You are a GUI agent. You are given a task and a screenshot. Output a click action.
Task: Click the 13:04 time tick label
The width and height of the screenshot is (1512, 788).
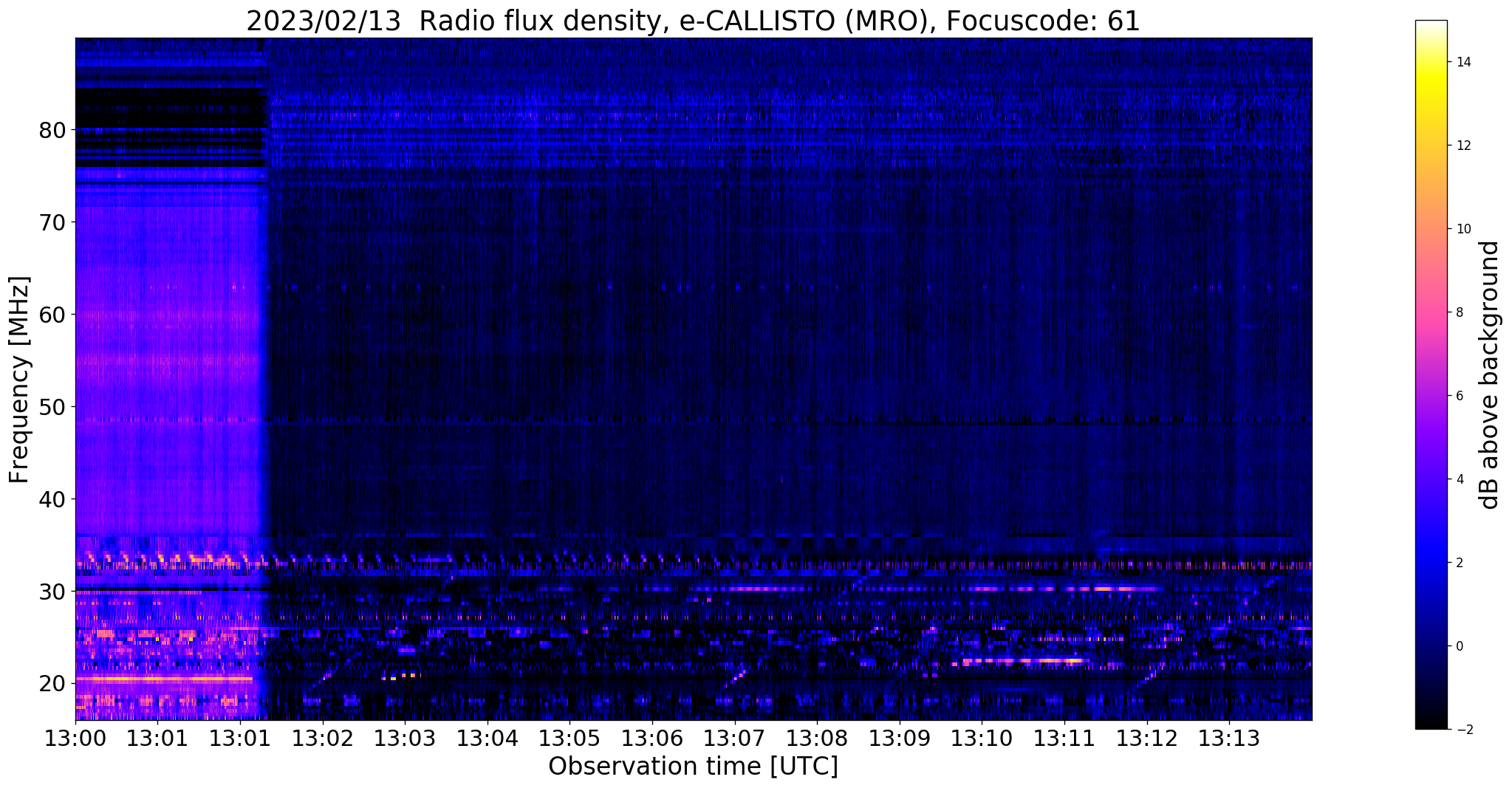point(488,738)
